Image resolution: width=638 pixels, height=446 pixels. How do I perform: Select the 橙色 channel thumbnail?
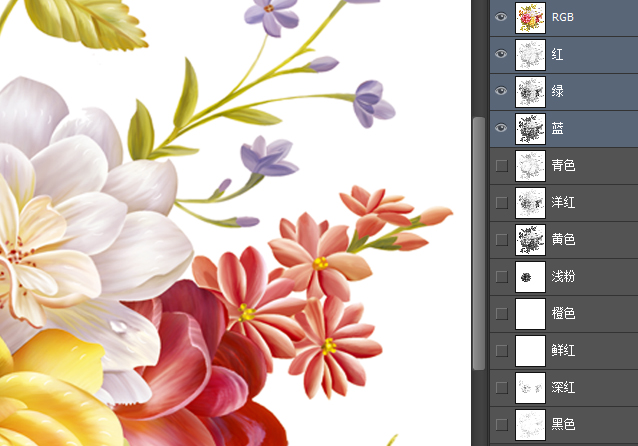[x=530, y=314]
